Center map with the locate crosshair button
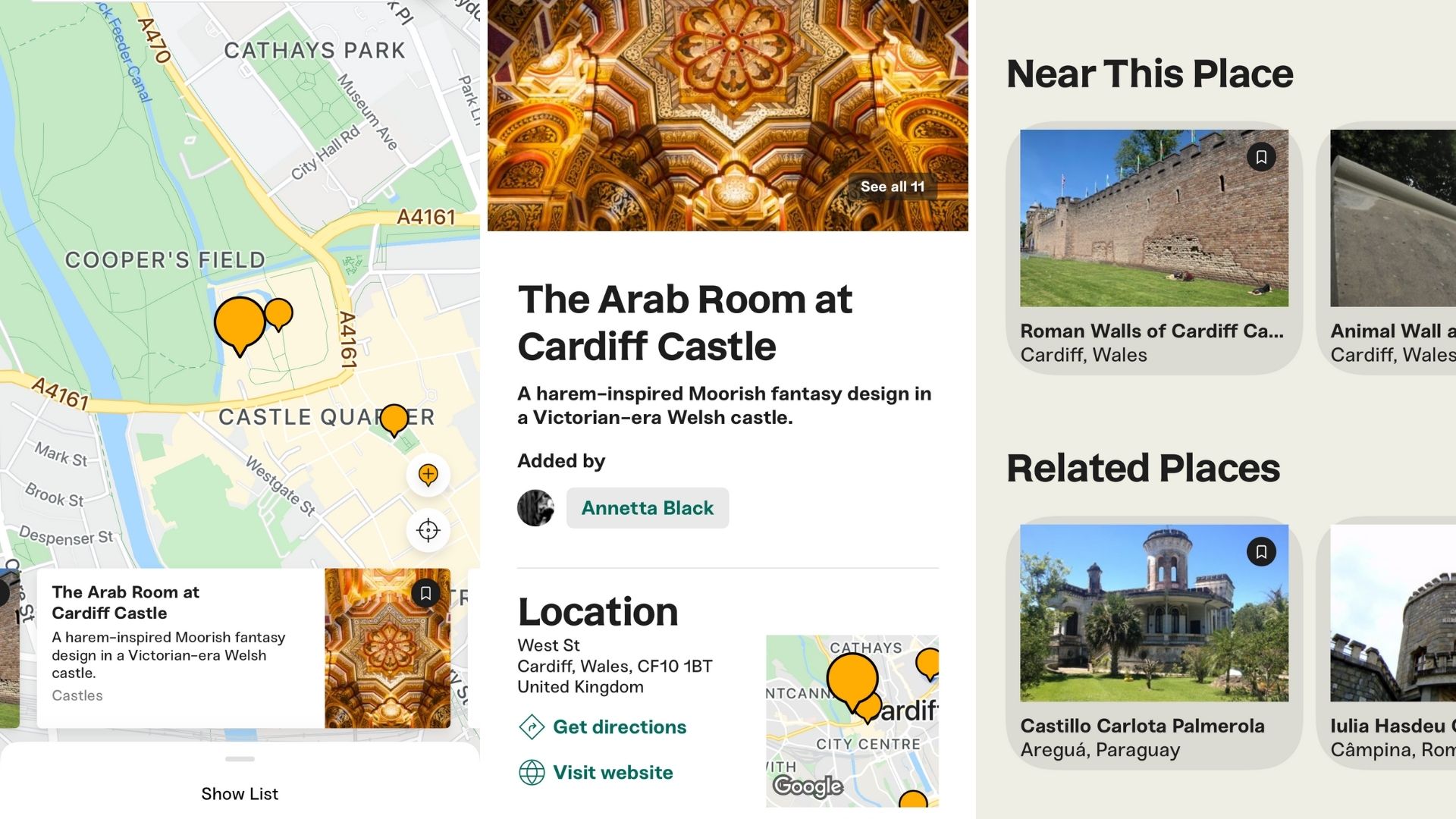 pos(428,530)
